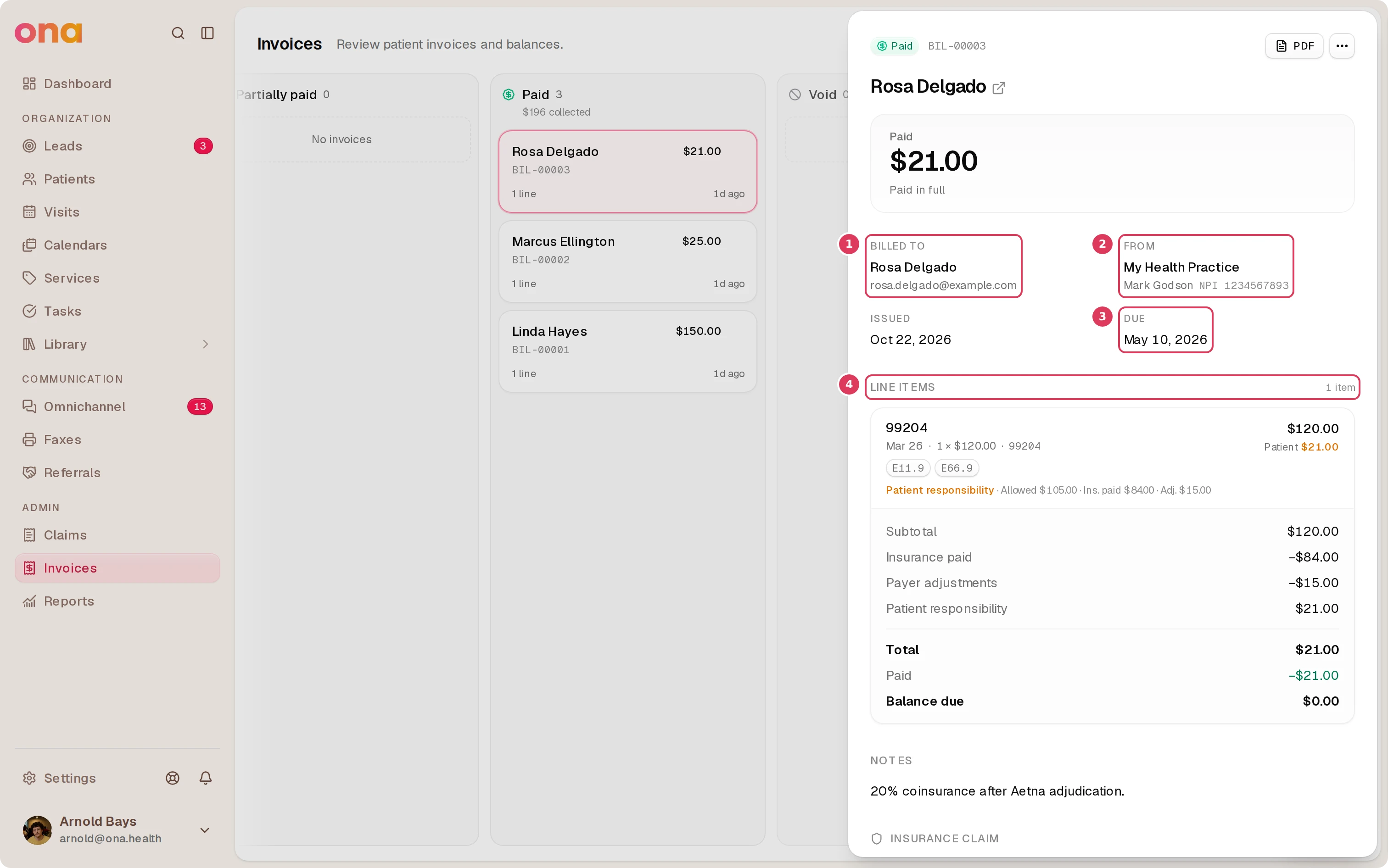1388x868 pixels.
Task: Click the Claims document icon
Action: [x=29, y=535]
